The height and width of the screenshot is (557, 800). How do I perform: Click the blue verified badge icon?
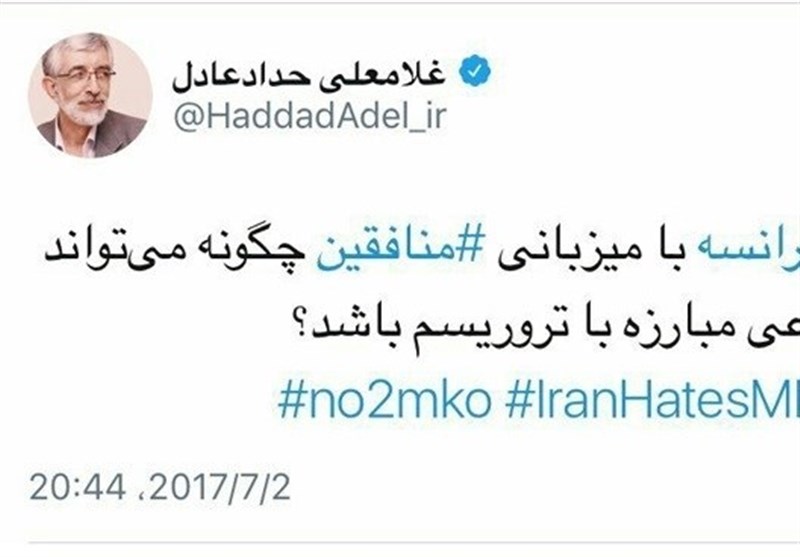[x=474, y=71]
